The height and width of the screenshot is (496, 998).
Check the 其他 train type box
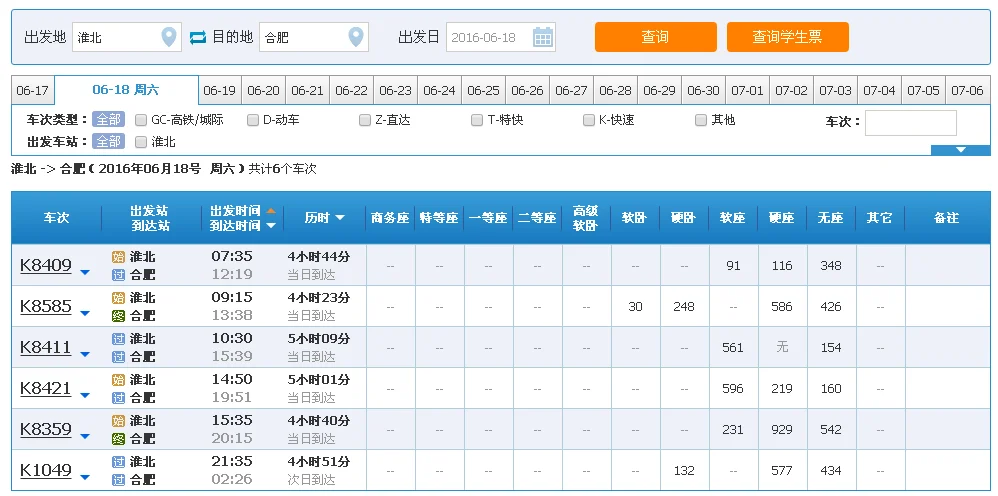click(701, 120)
